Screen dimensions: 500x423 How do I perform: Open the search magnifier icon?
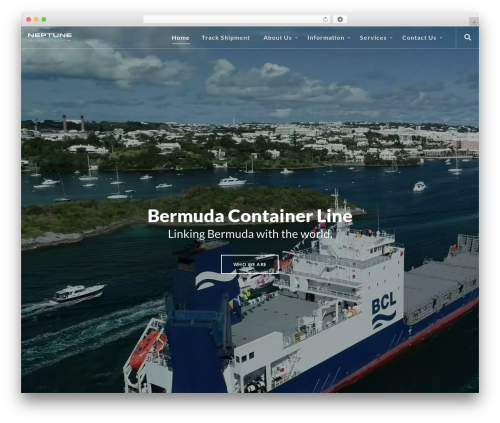pyautogui.click(x=467, y=37)
